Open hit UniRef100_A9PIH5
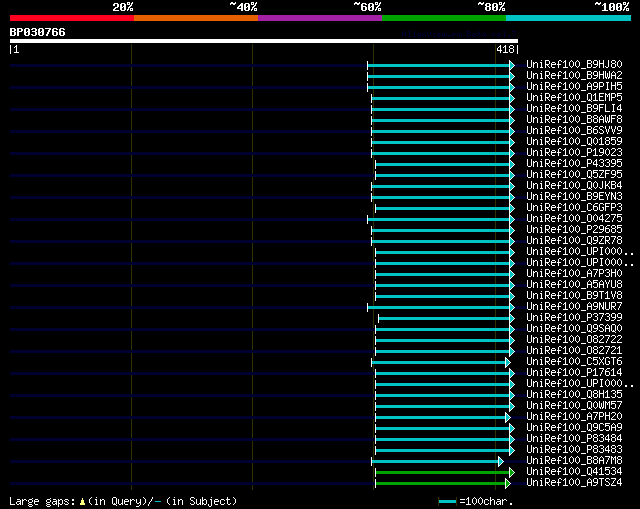The image size is (640, 509). click(x=574, y=87)
